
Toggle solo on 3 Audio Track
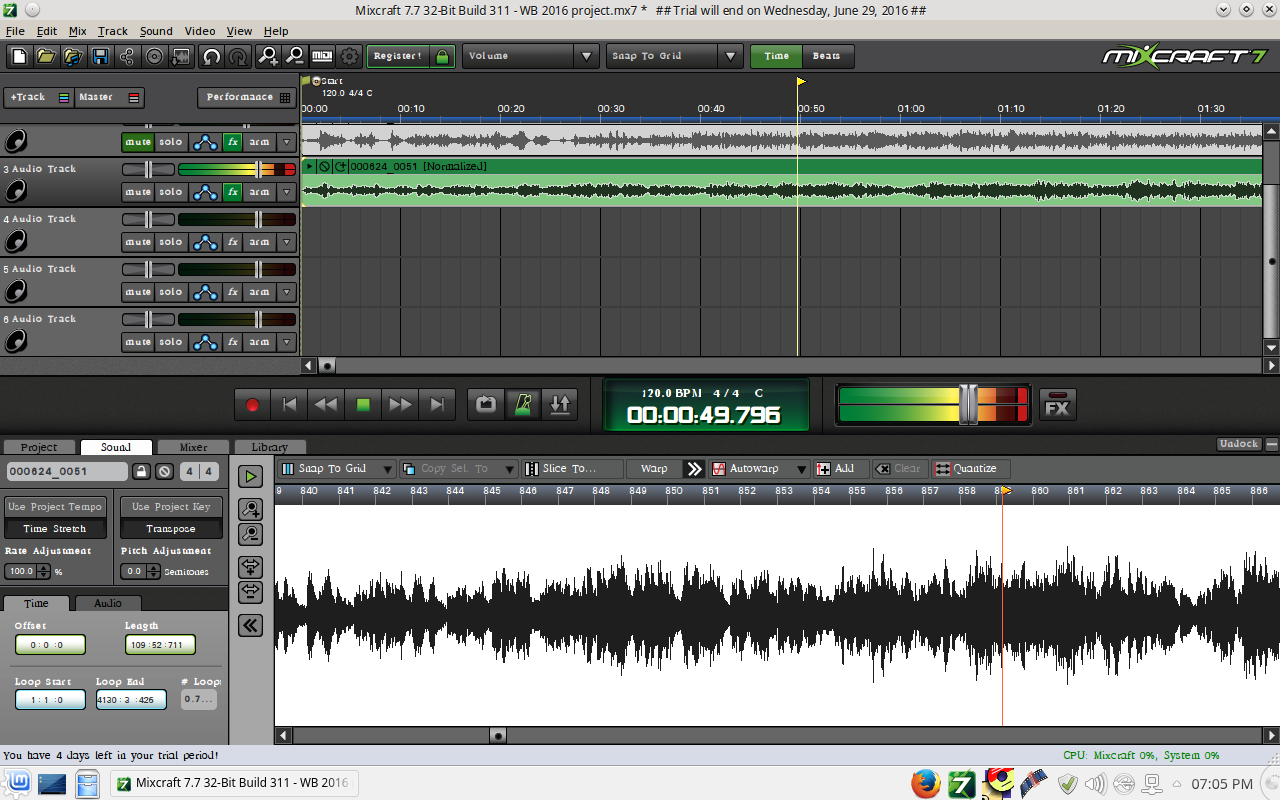click(171, 192)
